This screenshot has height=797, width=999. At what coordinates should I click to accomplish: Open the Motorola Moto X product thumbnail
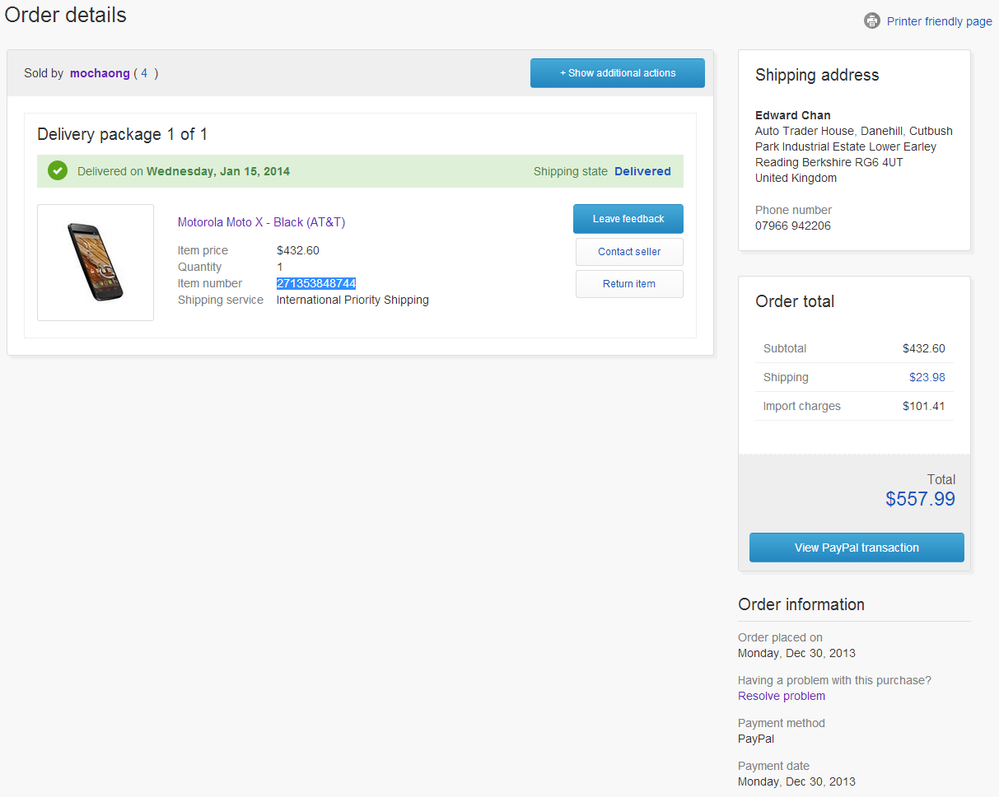[96, 262]
